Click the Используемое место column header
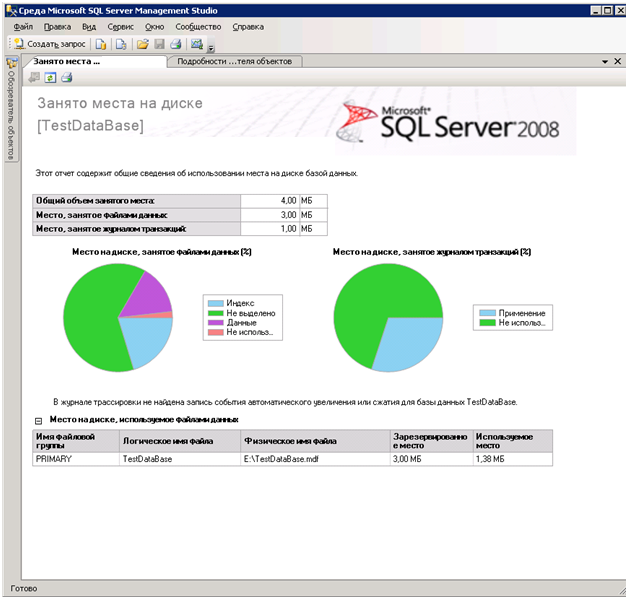Screen dimensions: 628x599 pyautogui.click(x=513, y=441)
